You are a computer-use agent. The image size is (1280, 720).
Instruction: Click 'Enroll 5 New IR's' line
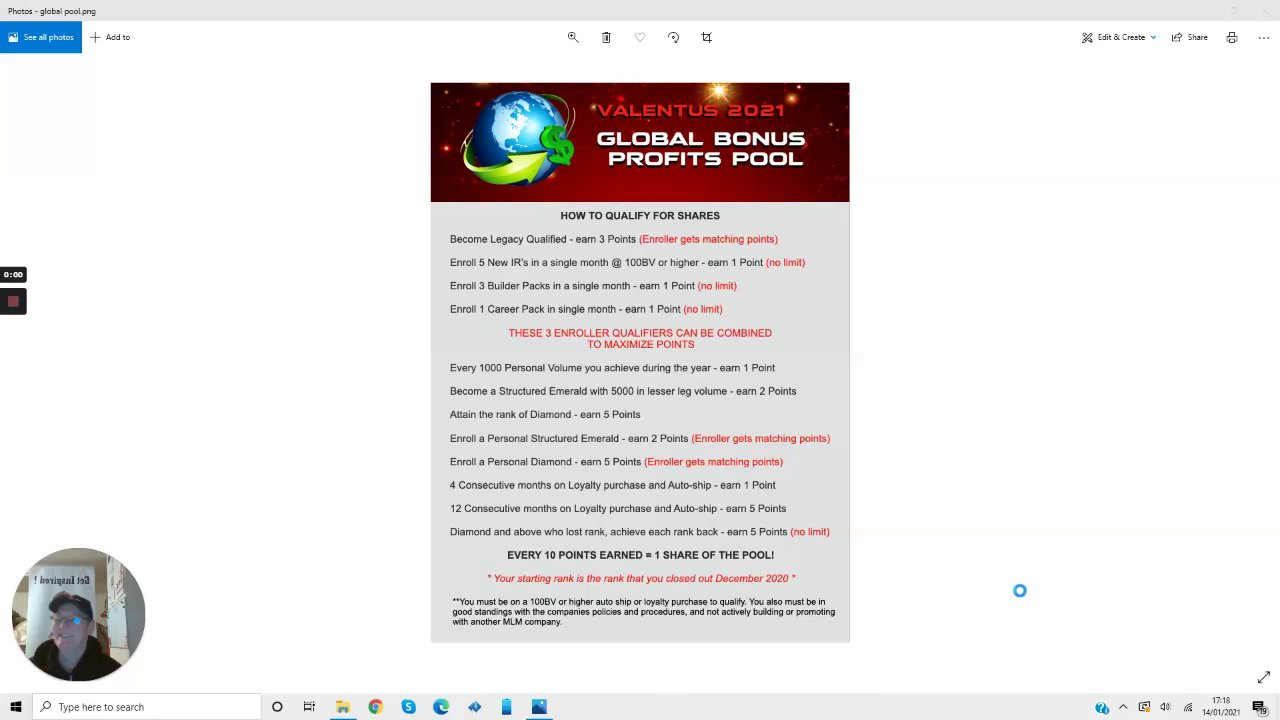627,262
